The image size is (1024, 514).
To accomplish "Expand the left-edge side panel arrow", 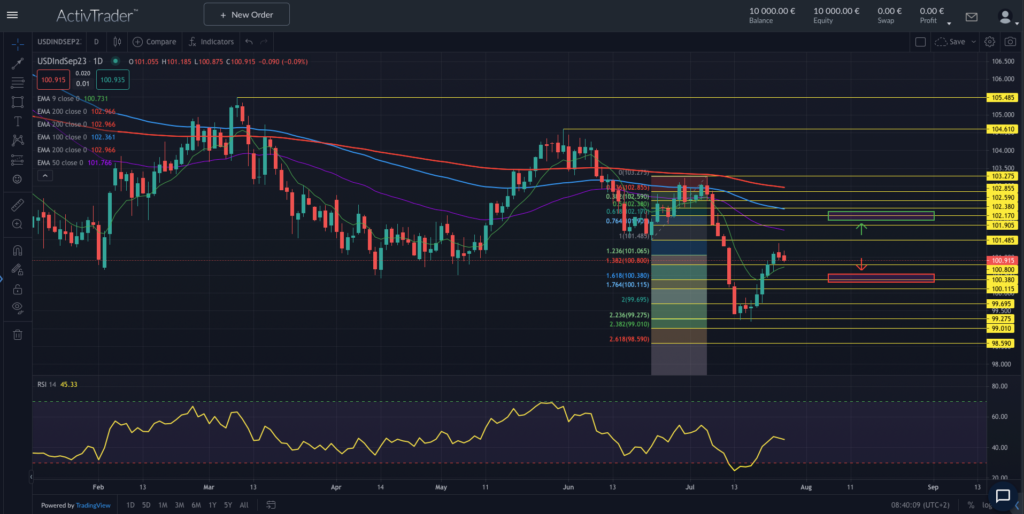I will [x=2, y=279].
